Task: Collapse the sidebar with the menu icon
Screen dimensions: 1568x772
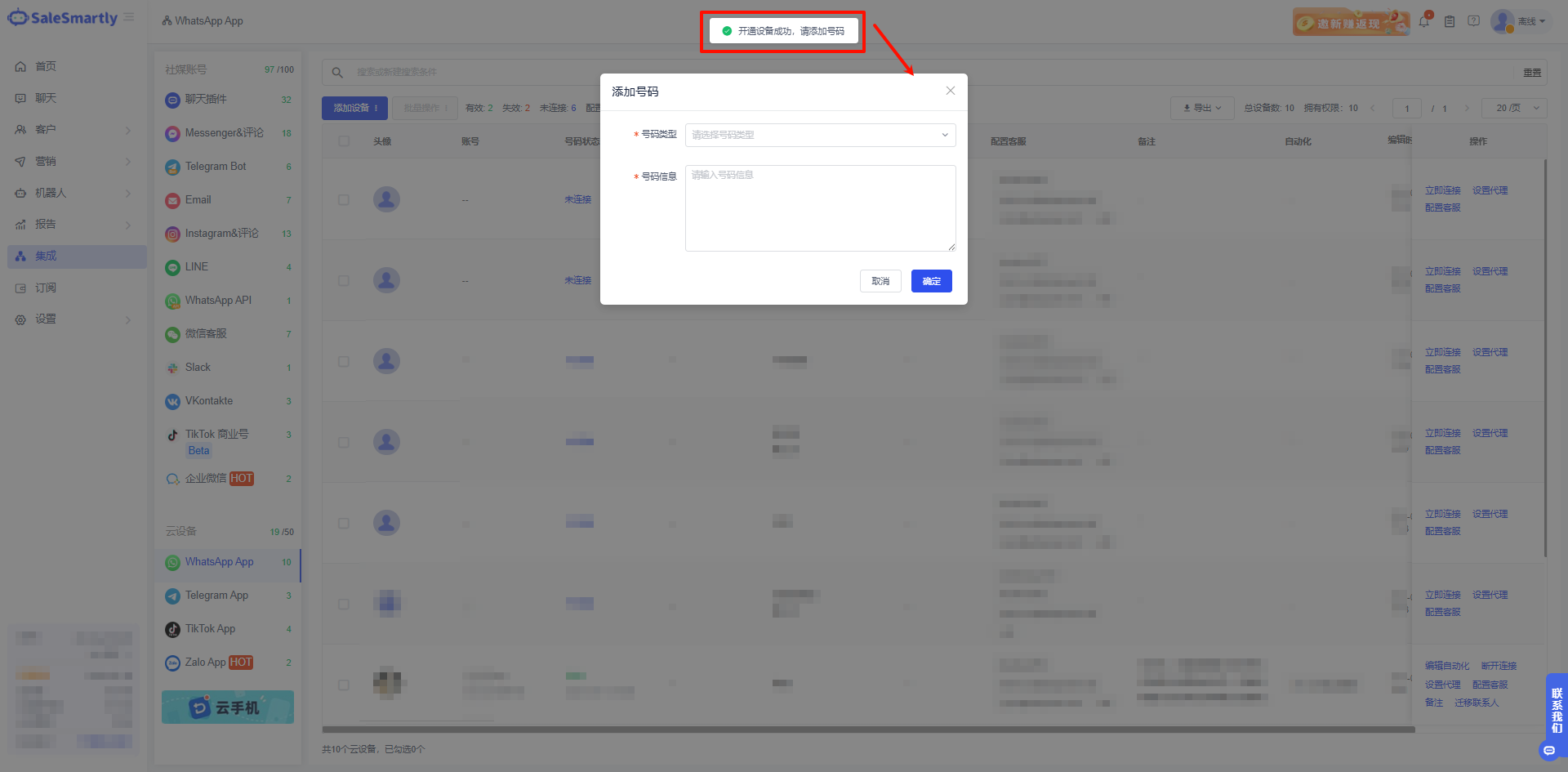Action: [129, 17]
